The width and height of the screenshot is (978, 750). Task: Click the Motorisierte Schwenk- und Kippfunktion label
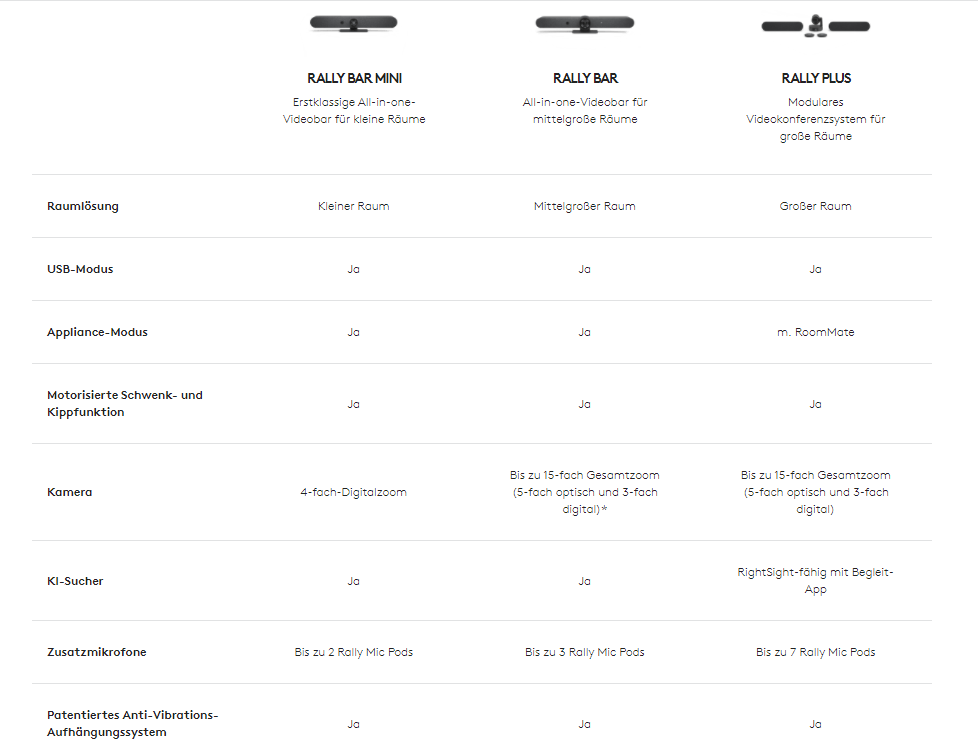pos(124,403)
